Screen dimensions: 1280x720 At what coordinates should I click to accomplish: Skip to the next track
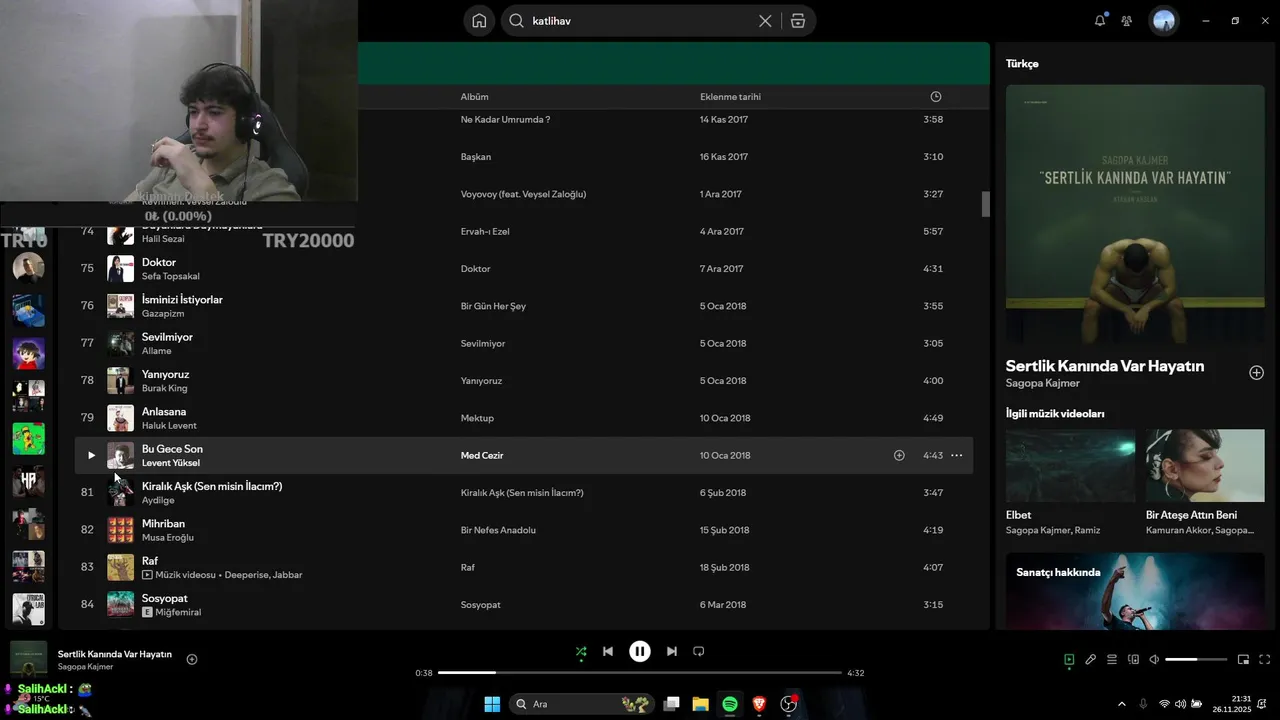tap(672, 651)
